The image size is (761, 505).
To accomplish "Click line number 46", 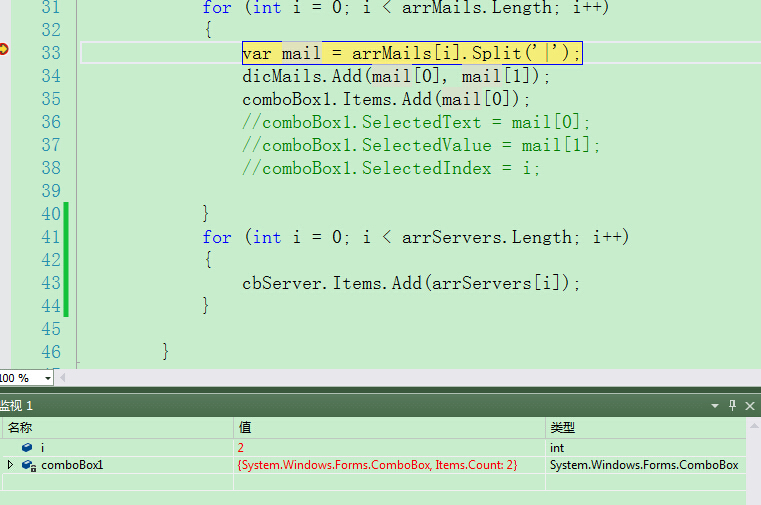I will click(51, 352).
